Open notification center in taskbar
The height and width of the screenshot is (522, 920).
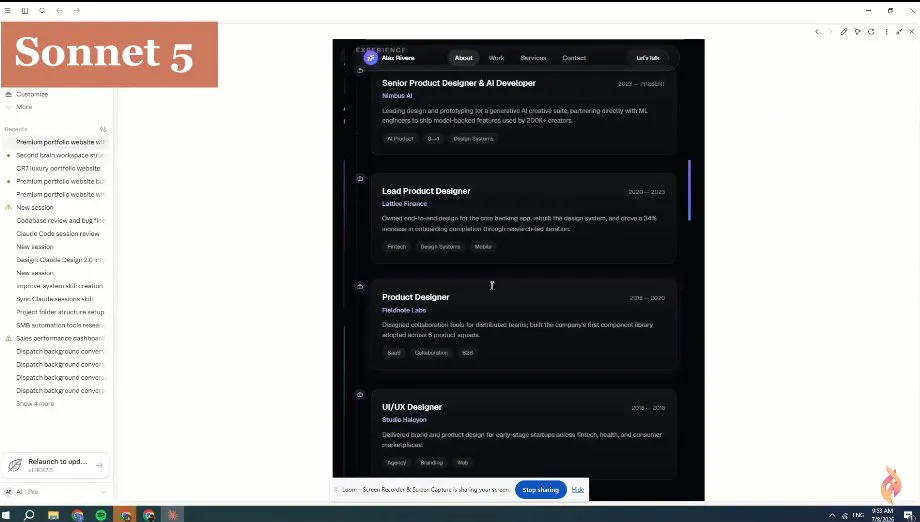click(909, 516)
